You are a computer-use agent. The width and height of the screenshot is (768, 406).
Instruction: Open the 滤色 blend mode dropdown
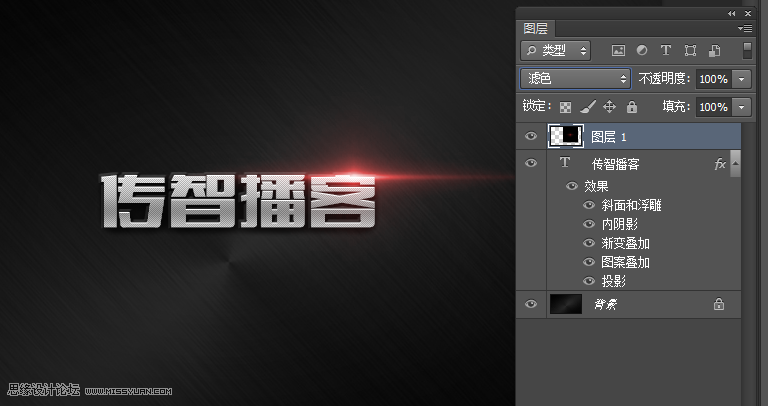click(575, 78)
